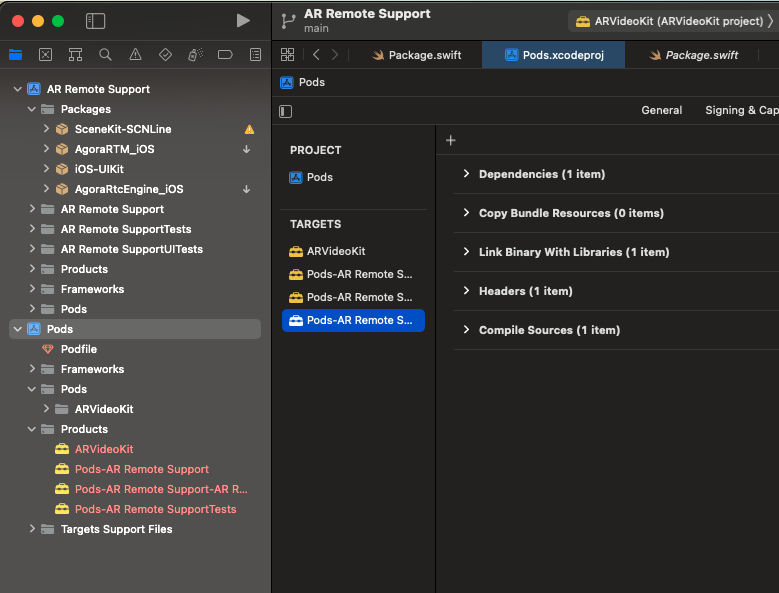
Task: Open the Debug navigator spray icon
Action: pyautogui.click(x=195, y=55)
